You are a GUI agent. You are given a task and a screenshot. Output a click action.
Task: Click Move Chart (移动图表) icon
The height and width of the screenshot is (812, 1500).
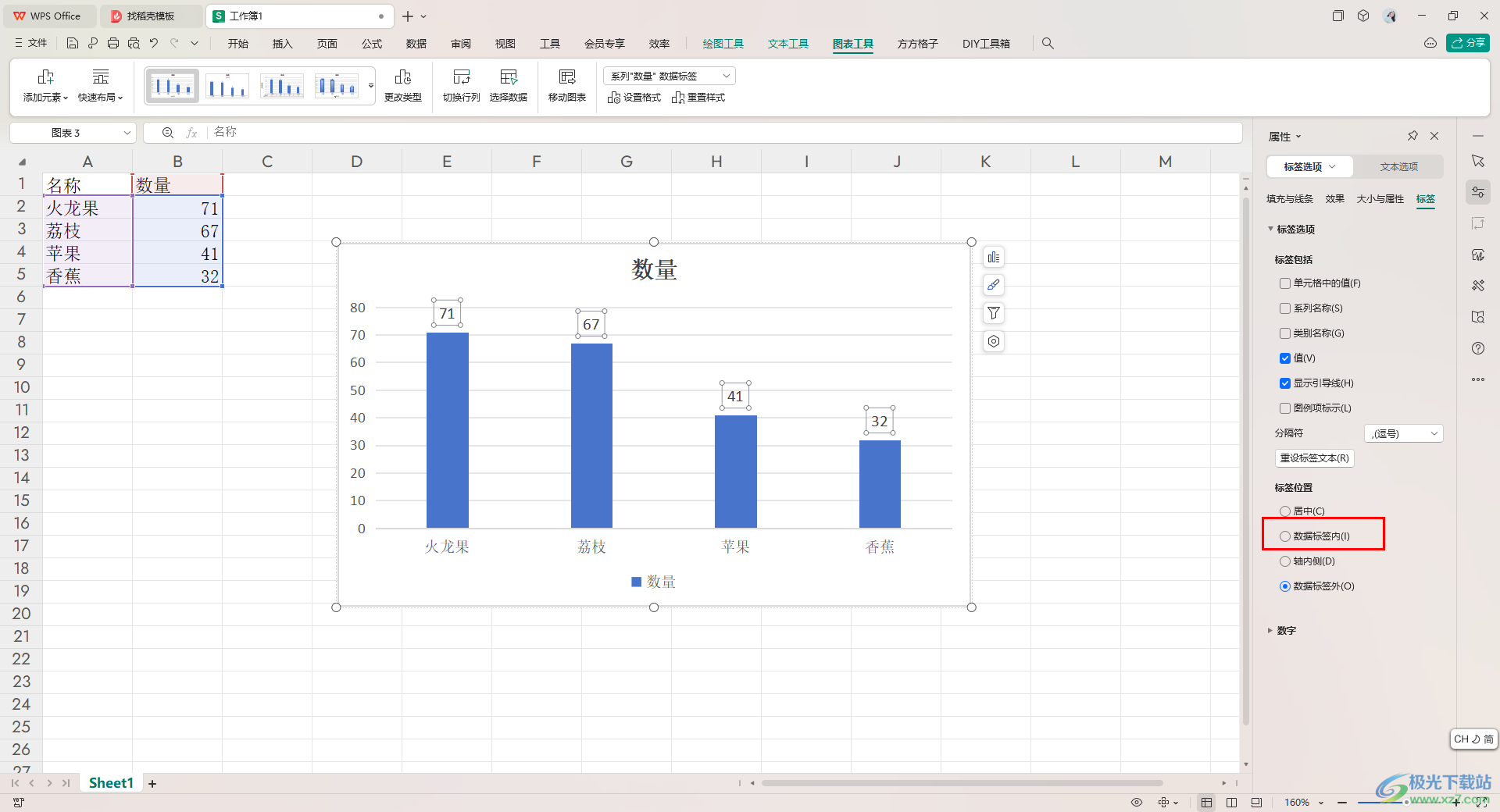(567, 86)
